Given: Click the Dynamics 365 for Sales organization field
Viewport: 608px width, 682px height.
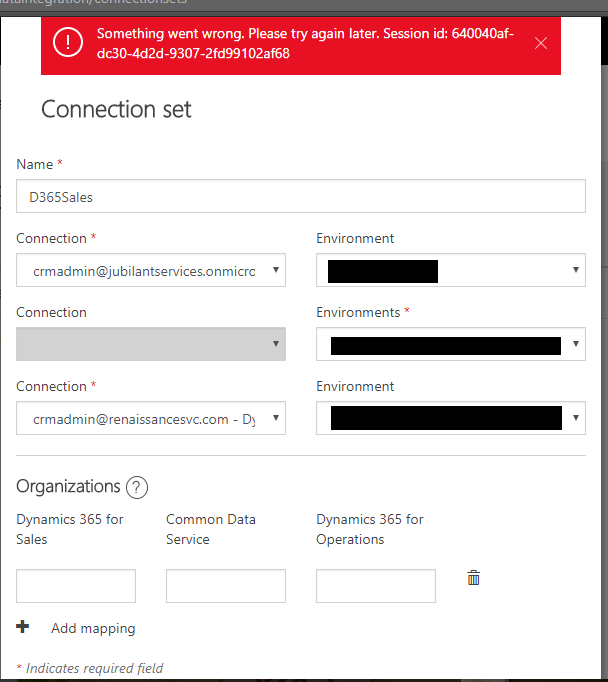Looking at the screenshot, I should pyautogui.click(x=76, y=586).
